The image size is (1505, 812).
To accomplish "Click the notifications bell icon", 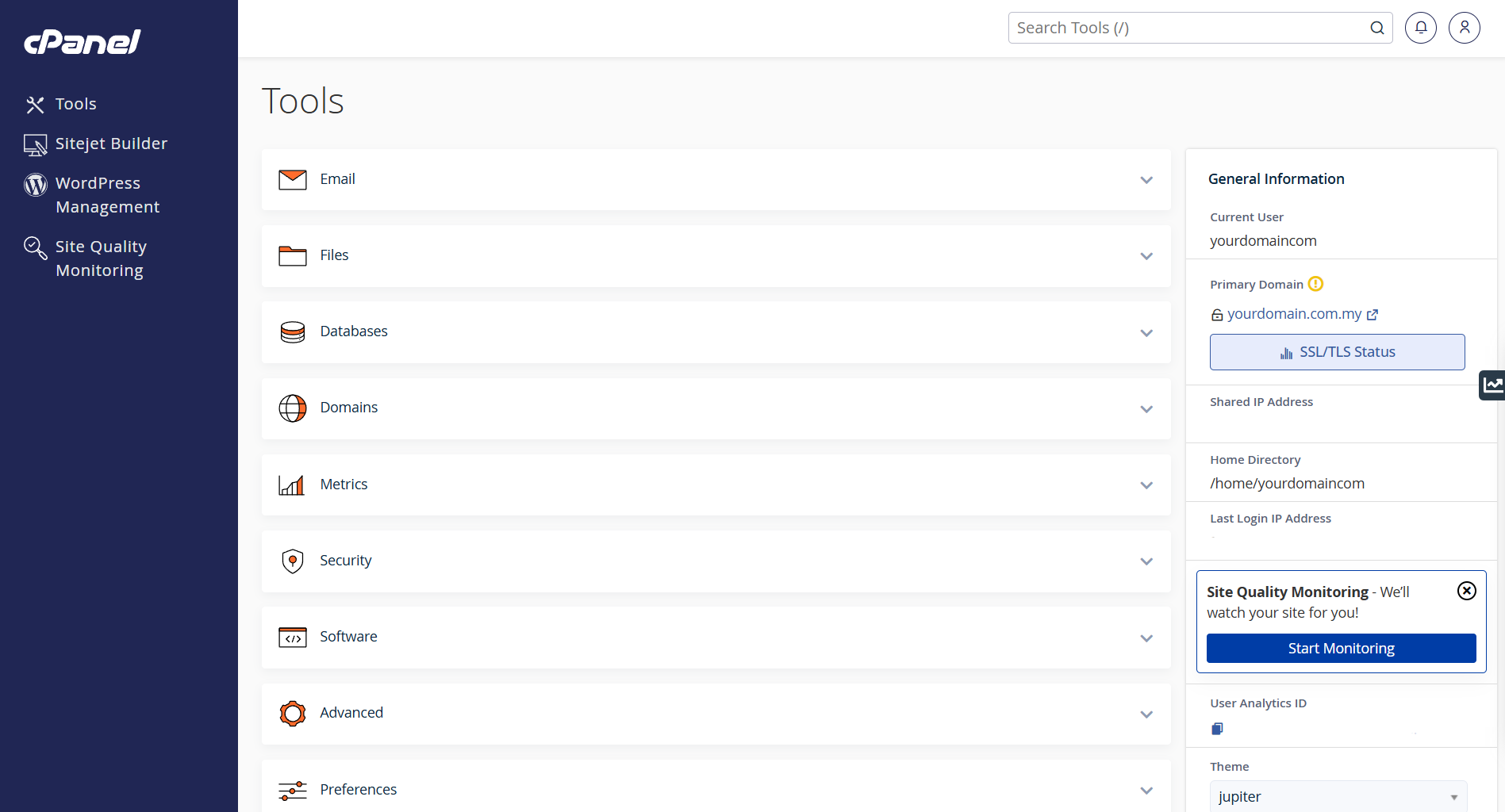I will point(1420,28).
